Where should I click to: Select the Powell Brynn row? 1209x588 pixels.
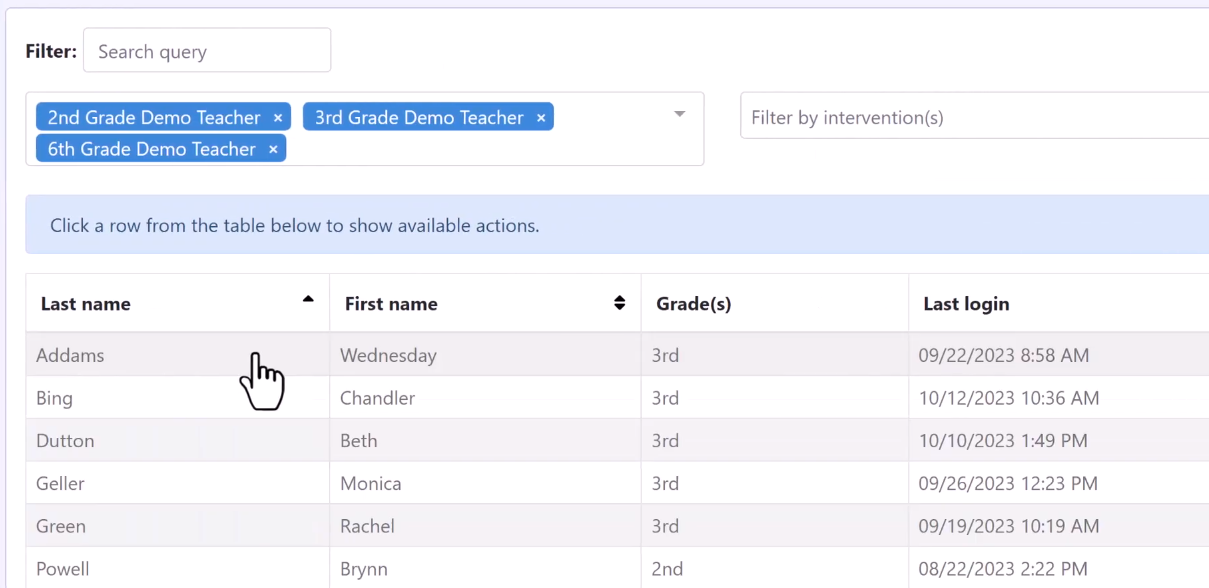[617, 568]
